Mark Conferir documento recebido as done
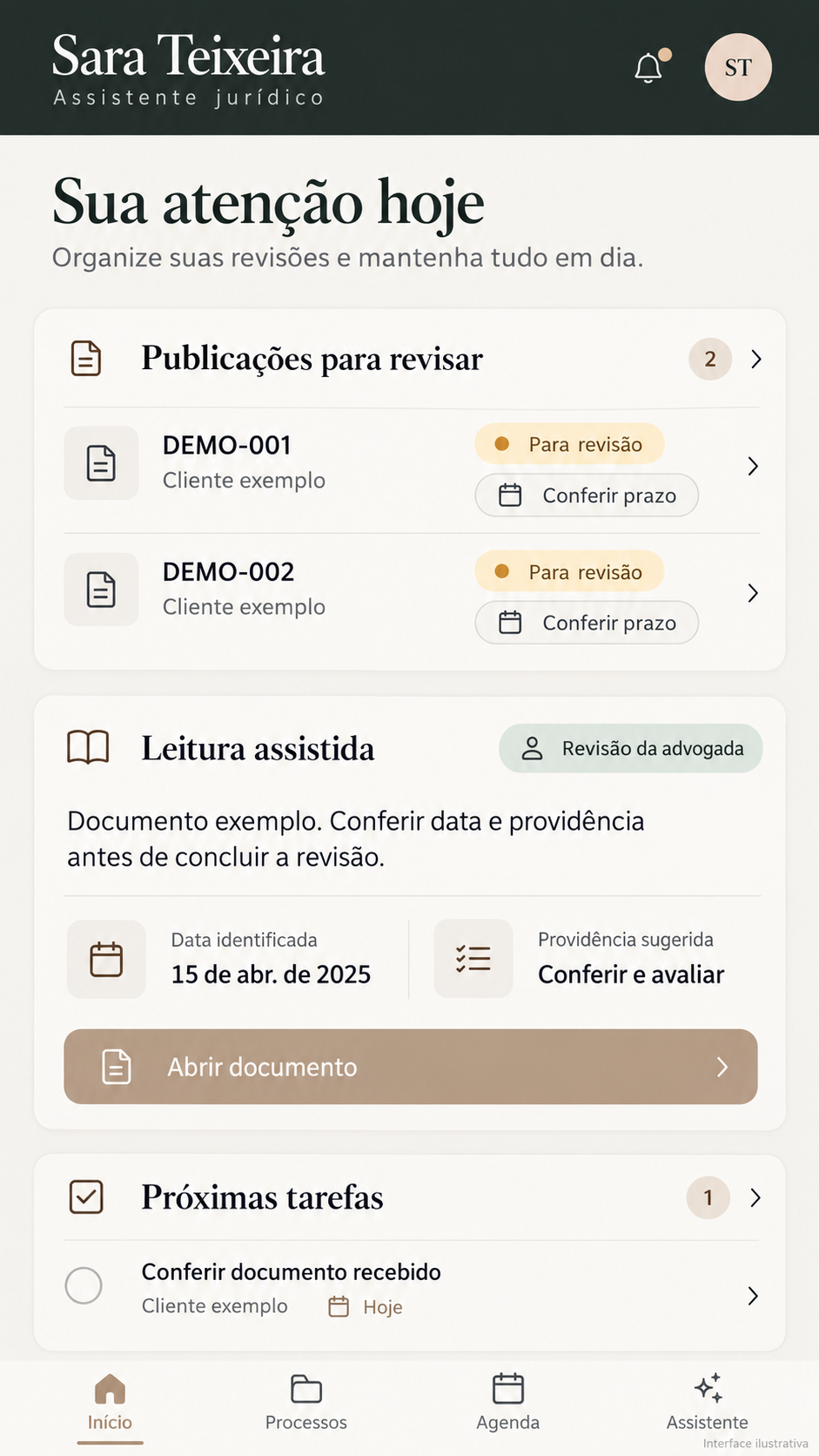This screenshot has width=819, height=1456. pyautogui.click(x=84, y=1285)
